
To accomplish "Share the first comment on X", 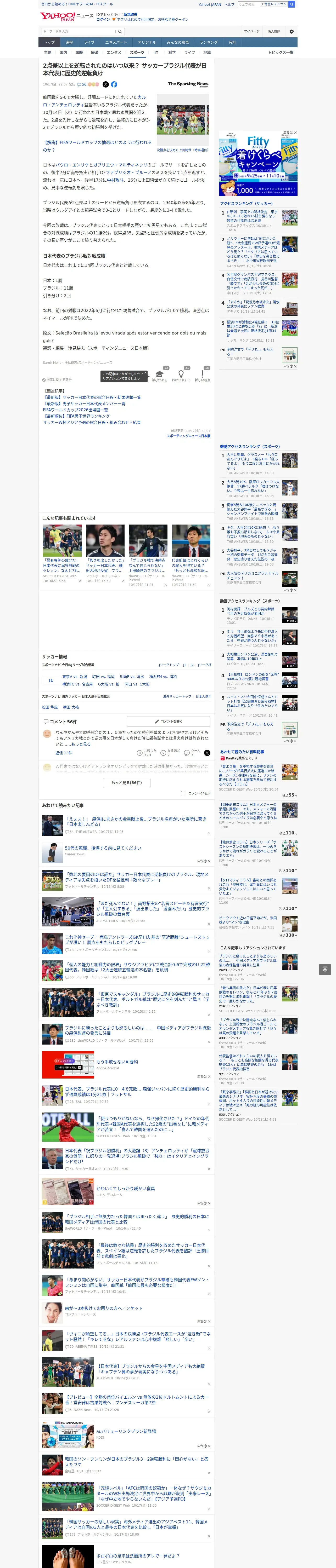I will (x=207, y=753).
